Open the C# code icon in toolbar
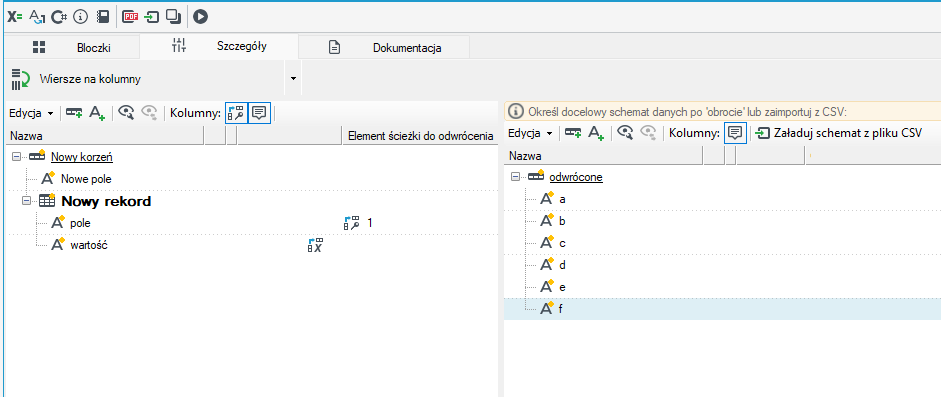Screen dimensions: 941x397 (x=59, y=17)
